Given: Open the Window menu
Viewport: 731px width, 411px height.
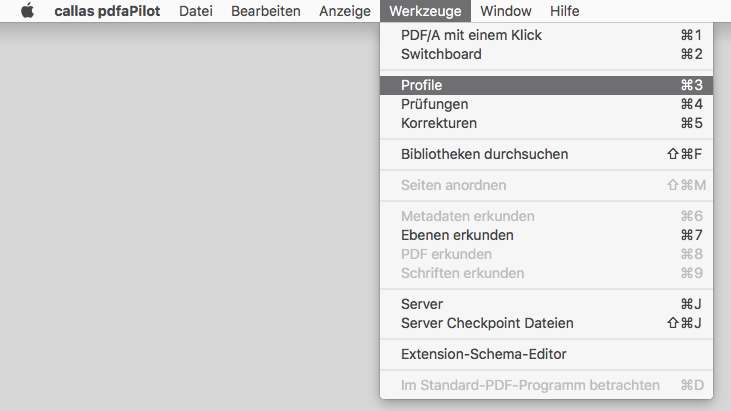Looking at the screenshot, I should [506, 11].
